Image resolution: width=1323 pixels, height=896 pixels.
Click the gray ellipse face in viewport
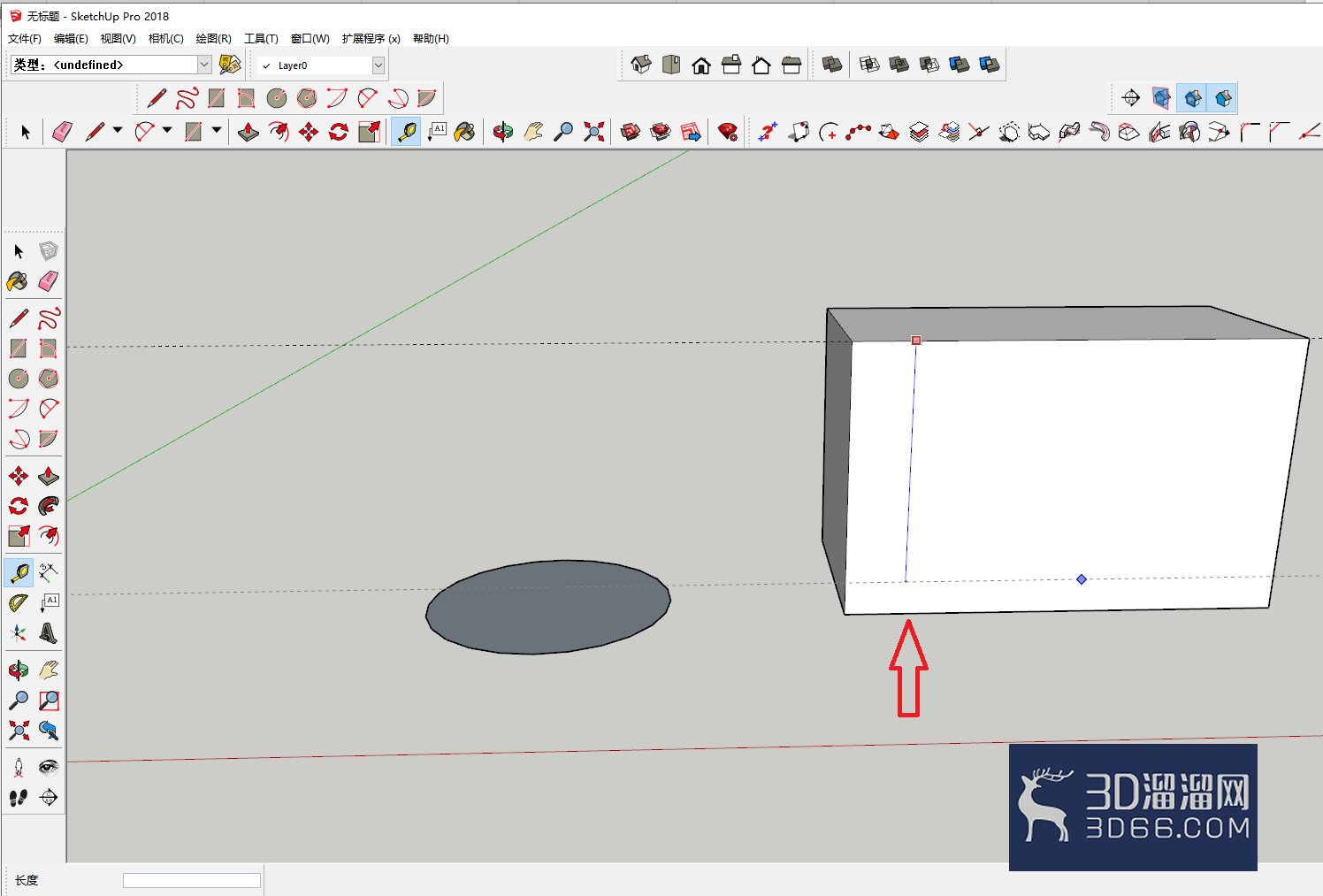[x=548, y=608]
